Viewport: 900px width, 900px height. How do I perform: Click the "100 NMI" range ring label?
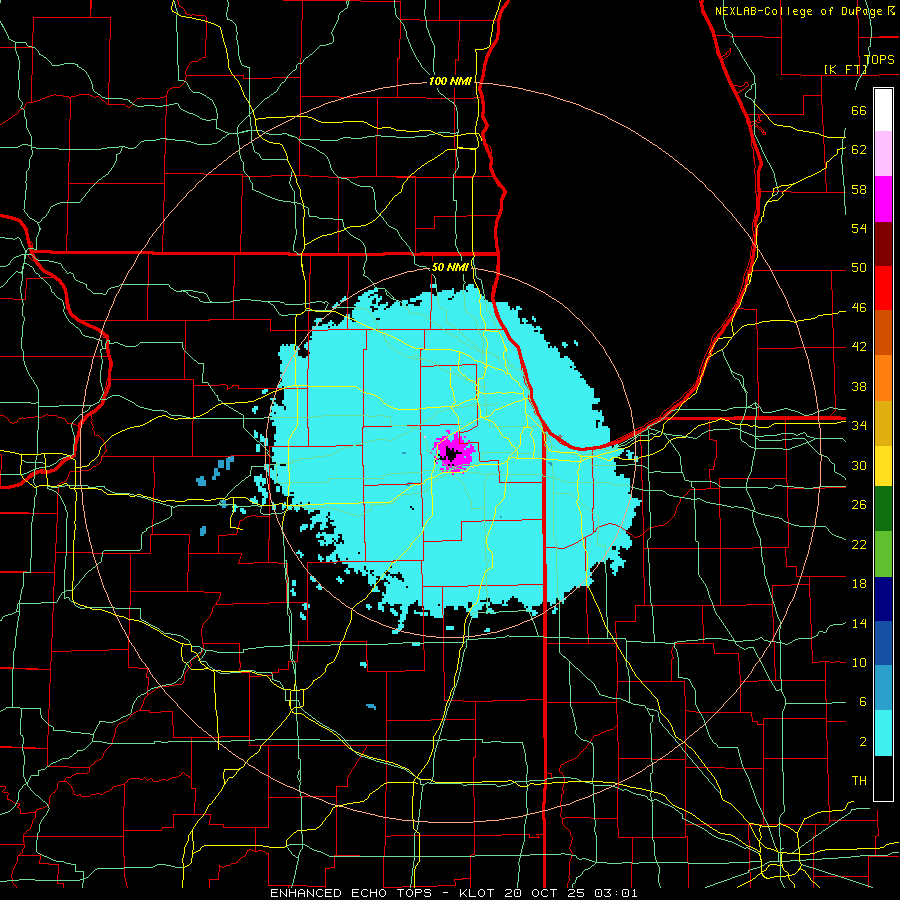point(450,82)
